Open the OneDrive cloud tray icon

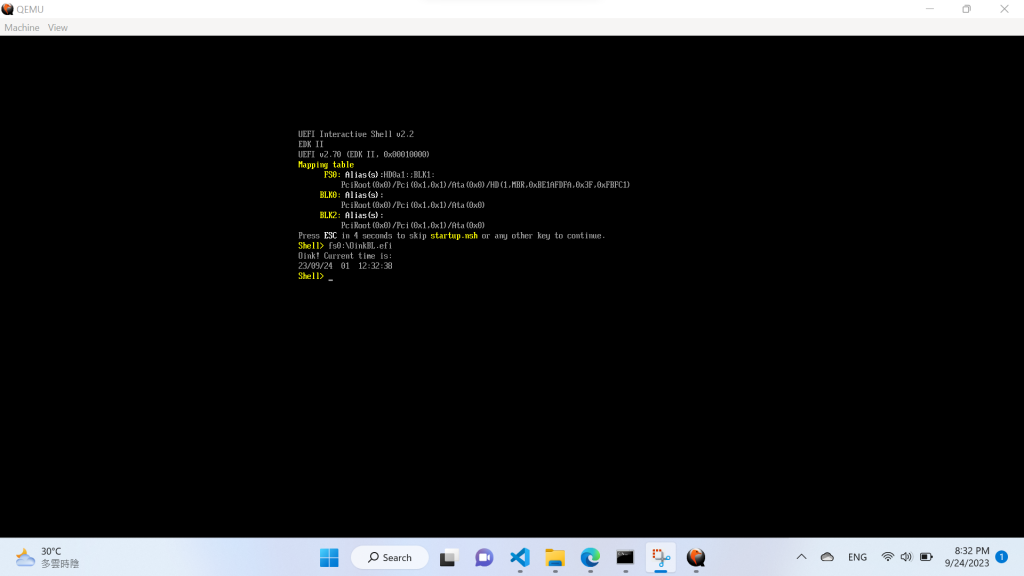pyautogui.click(x=827, y=557)
